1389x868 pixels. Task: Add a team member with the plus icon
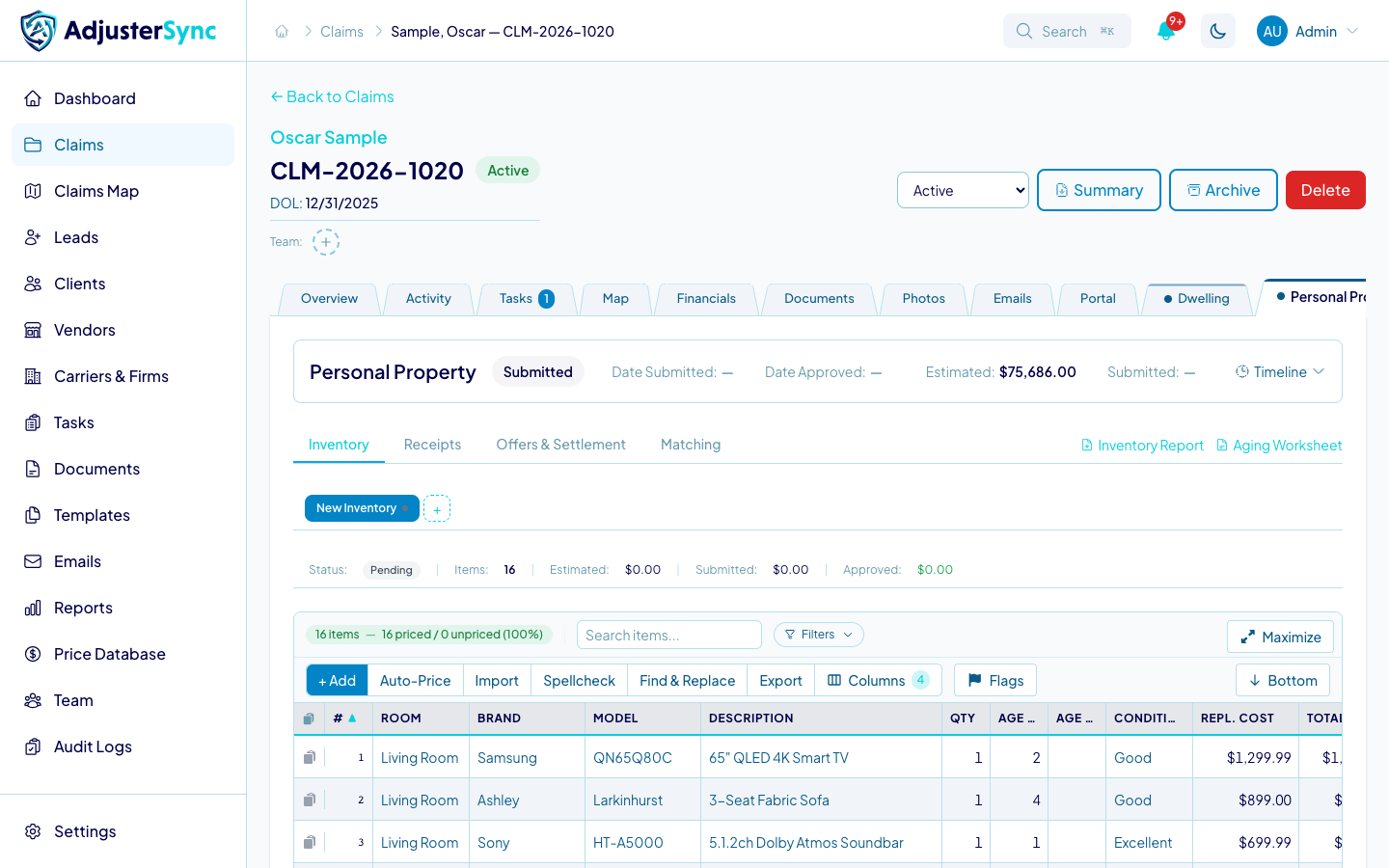coord(326,241)
